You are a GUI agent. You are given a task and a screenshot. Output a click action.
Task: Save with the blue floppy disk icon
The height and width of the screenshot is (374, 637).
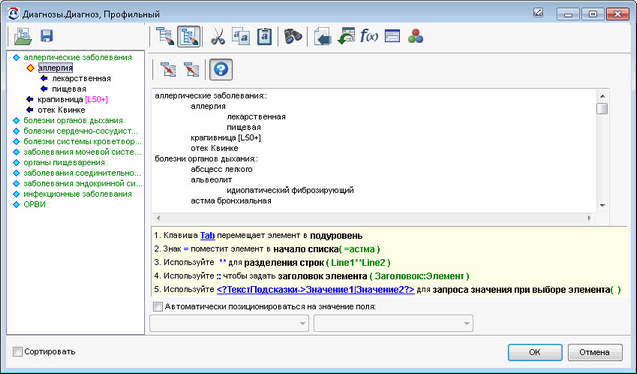pos(47,36)
